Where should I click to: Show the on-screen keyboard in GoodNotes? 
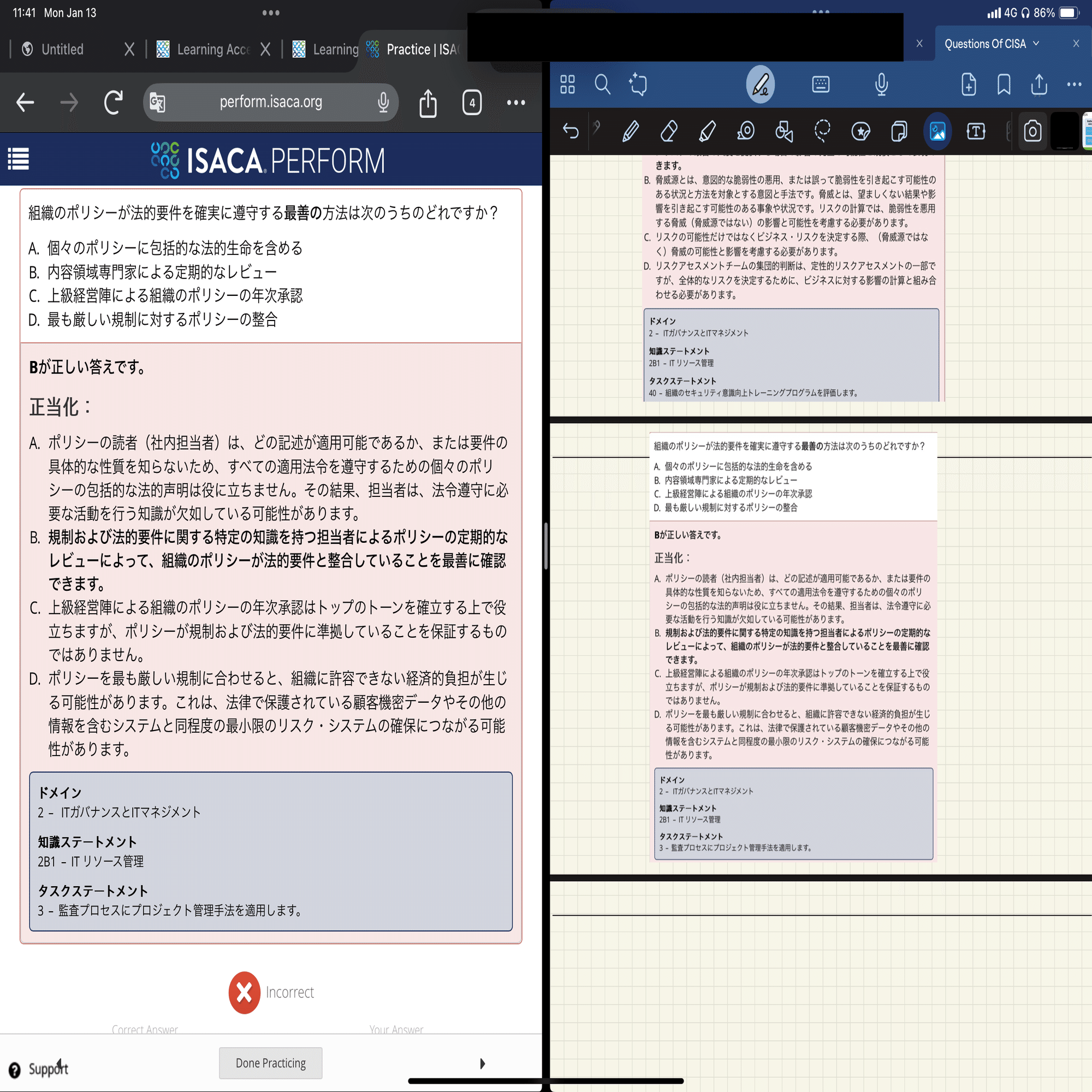pos(821,85)
